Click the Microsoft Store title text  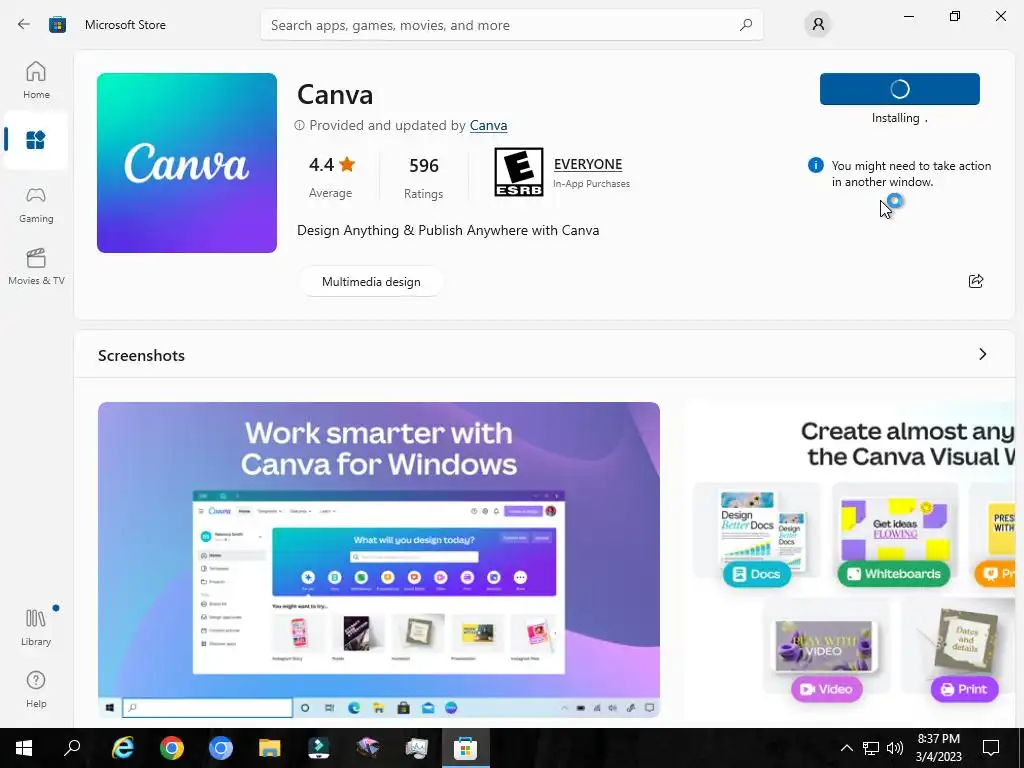pyautogui.click(x=125, y=25)
